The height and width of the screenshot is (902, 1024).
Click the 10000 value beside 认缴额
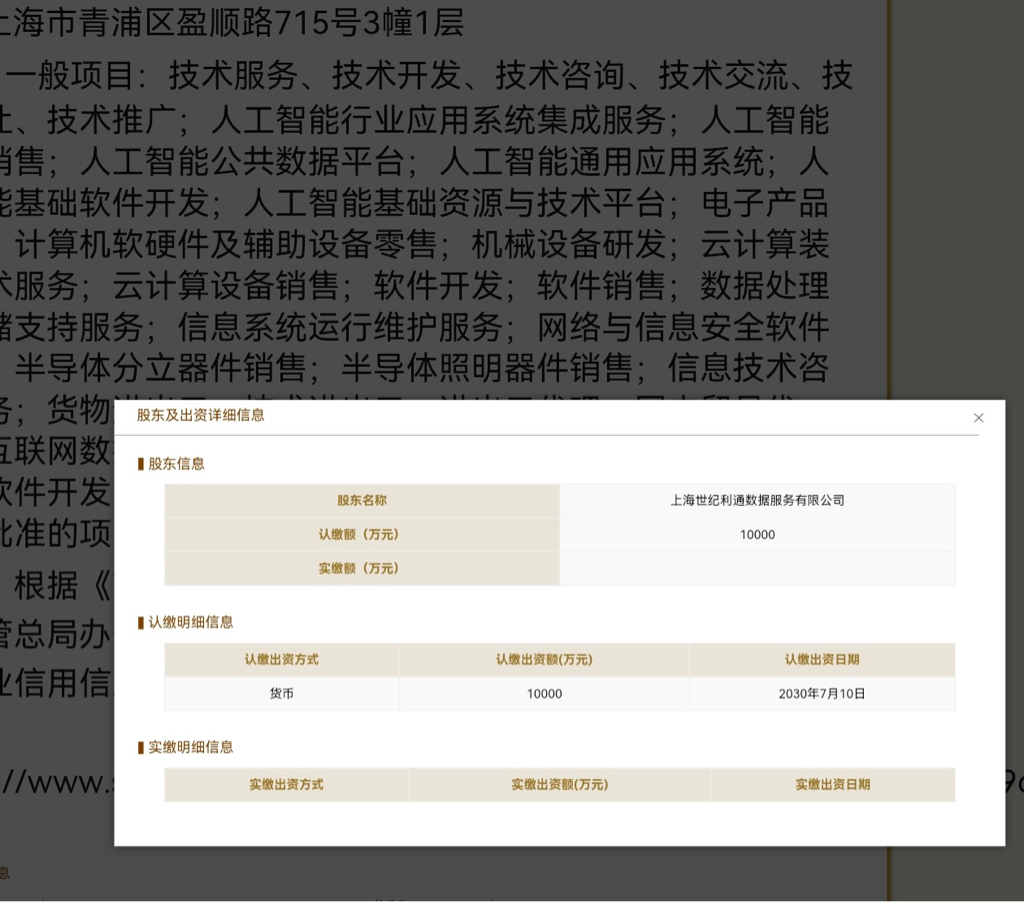[757, 534]
